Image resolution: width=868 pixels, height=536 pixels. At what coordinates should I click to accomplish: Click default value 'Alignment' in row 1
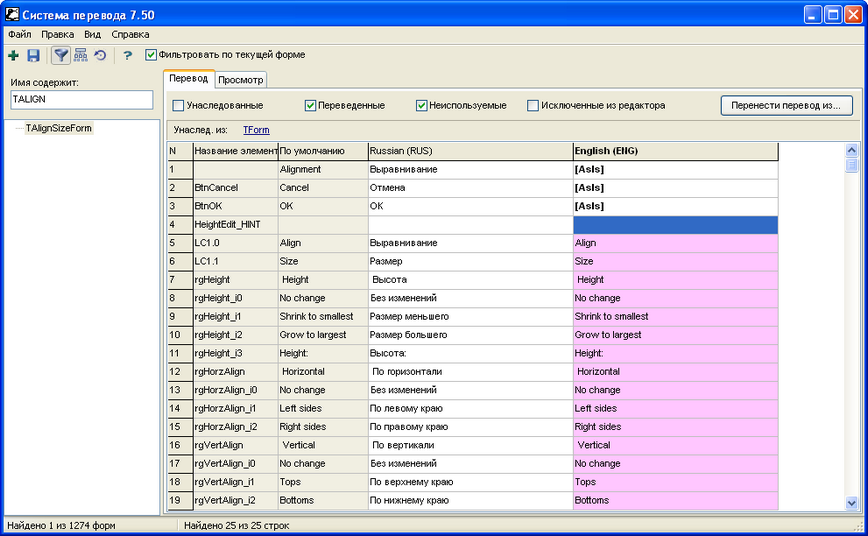pos(323,169)
